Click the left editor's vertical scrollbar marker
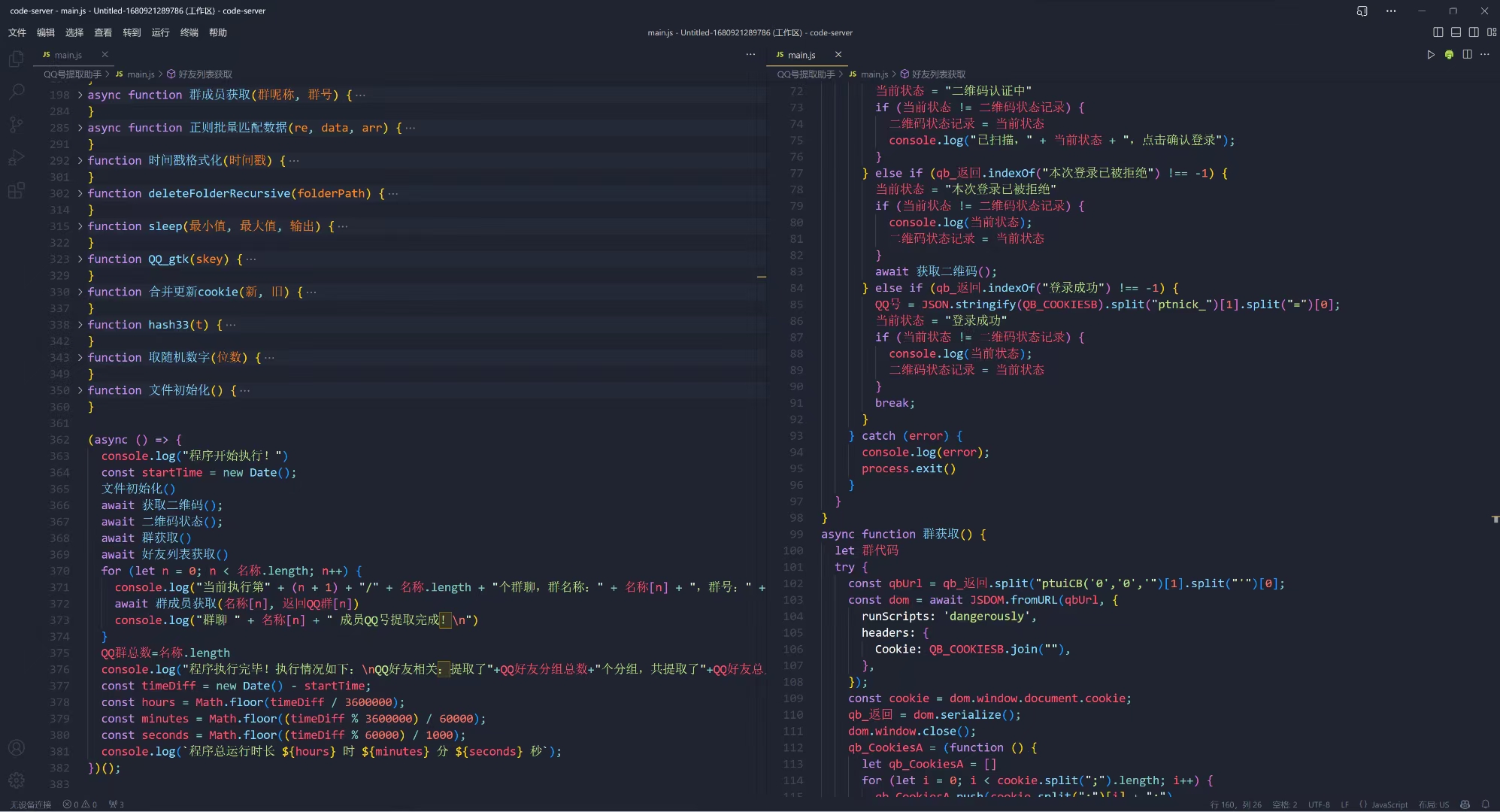The height and width of the screenshot is (812, 1500). (x=761, y=277)
